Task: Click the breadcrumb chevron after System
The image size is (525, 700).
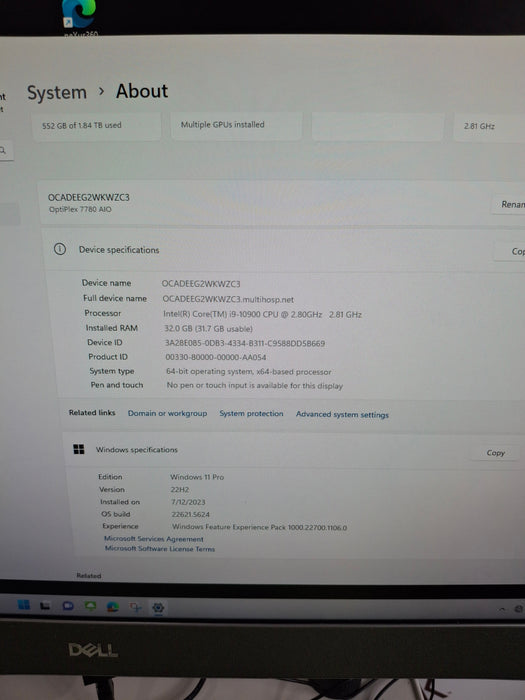Action: point(101,92)
